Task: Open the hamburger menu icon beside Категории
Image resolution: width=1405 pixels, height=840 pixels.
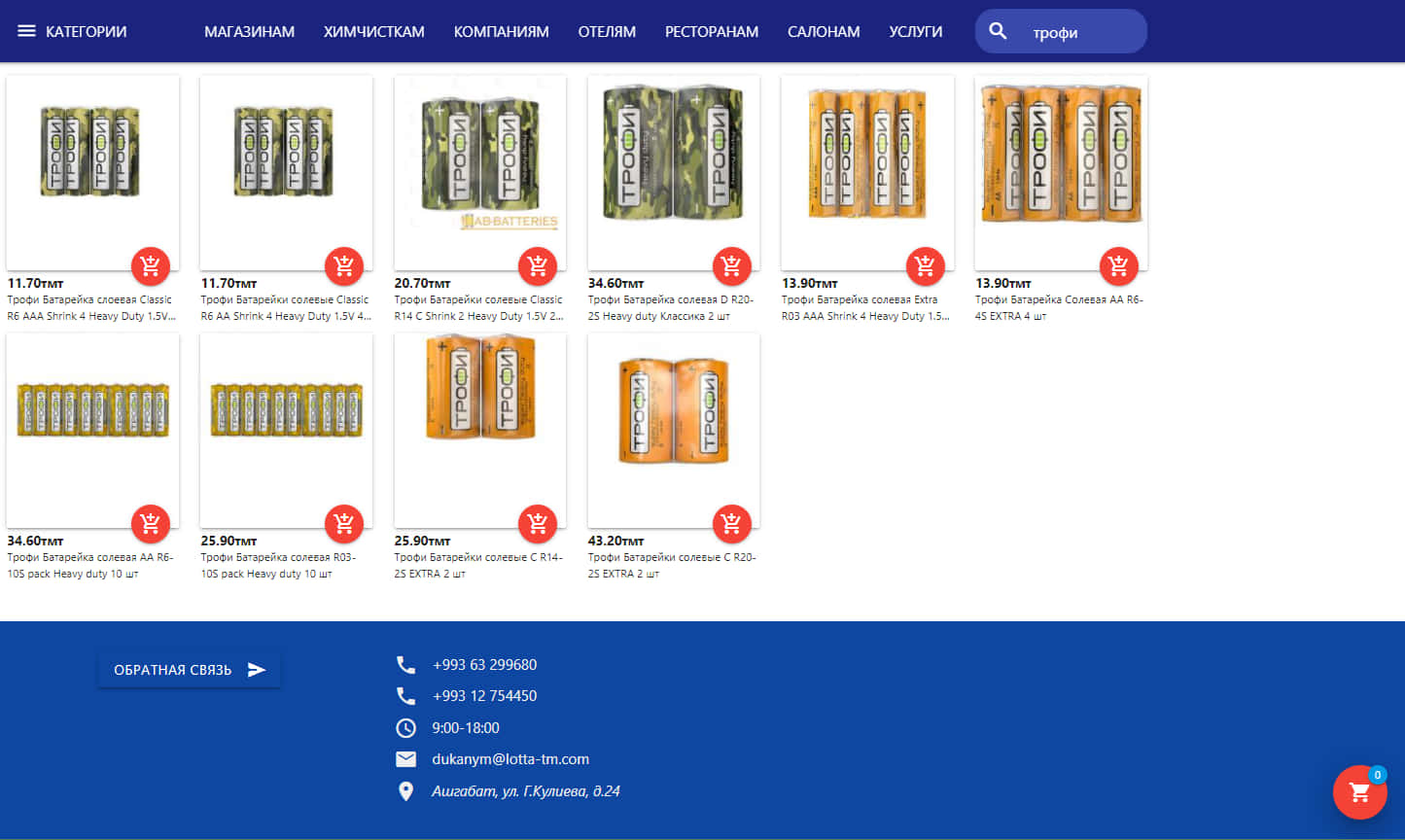Action: point(26,31)
